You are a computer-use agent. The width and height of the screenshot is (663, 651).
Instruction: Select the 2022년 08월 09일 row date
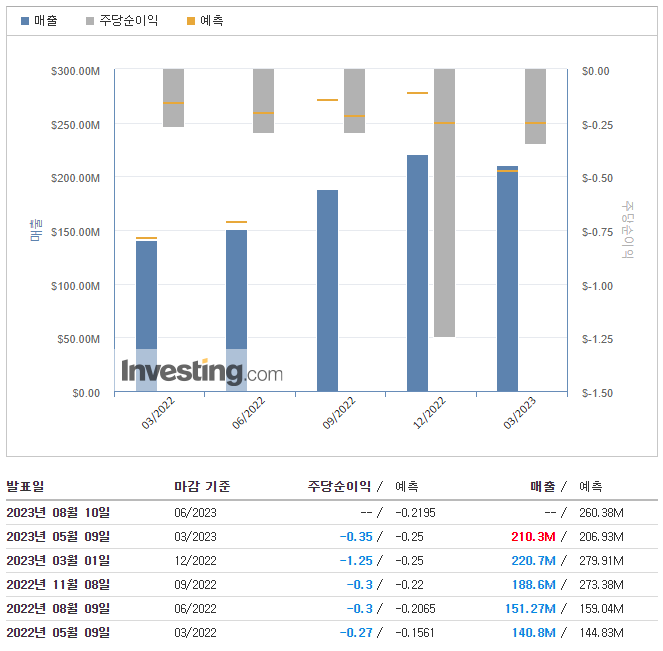(58, 608)
